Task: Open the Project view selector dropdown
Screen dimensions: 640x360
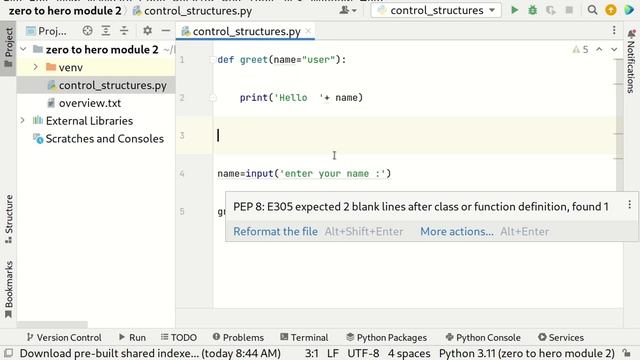Action: point(46,31)
